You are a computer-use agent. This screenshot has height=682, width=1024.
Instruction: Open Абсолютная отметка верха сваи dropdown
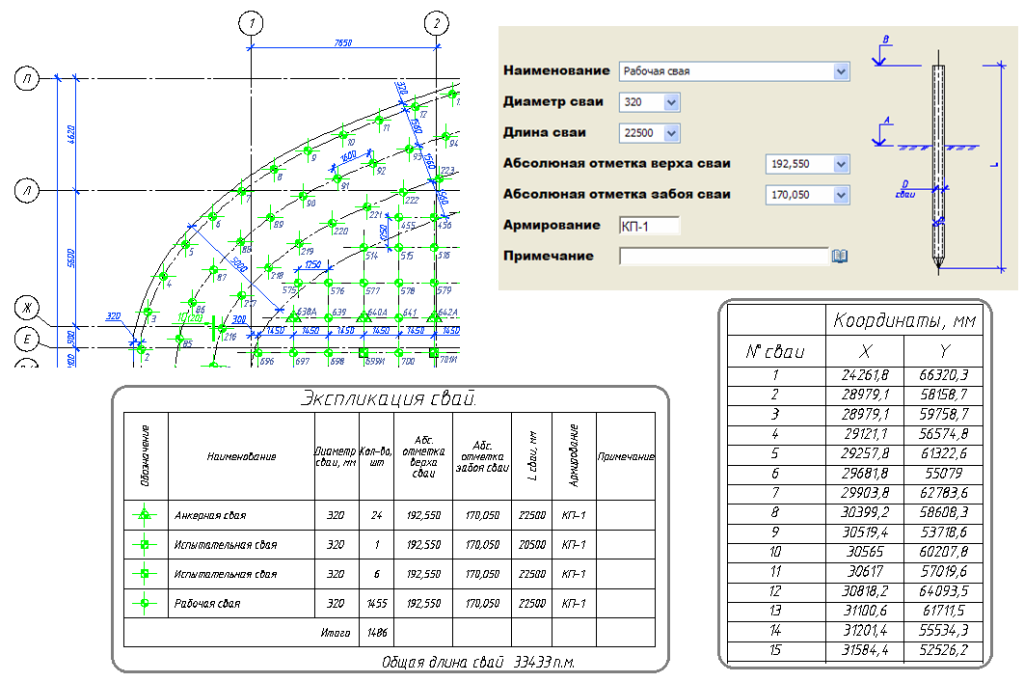(840, 164)
